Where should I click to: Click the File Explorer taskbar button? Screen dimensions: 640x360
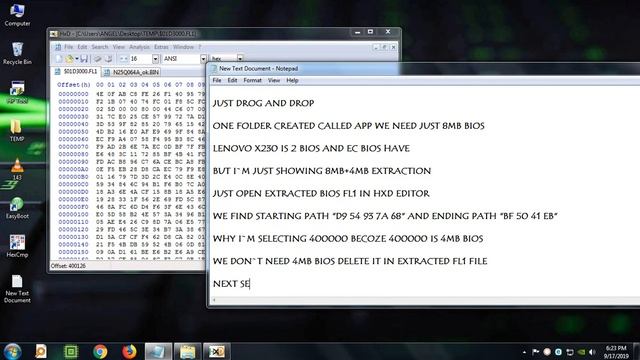pos(187,351)
